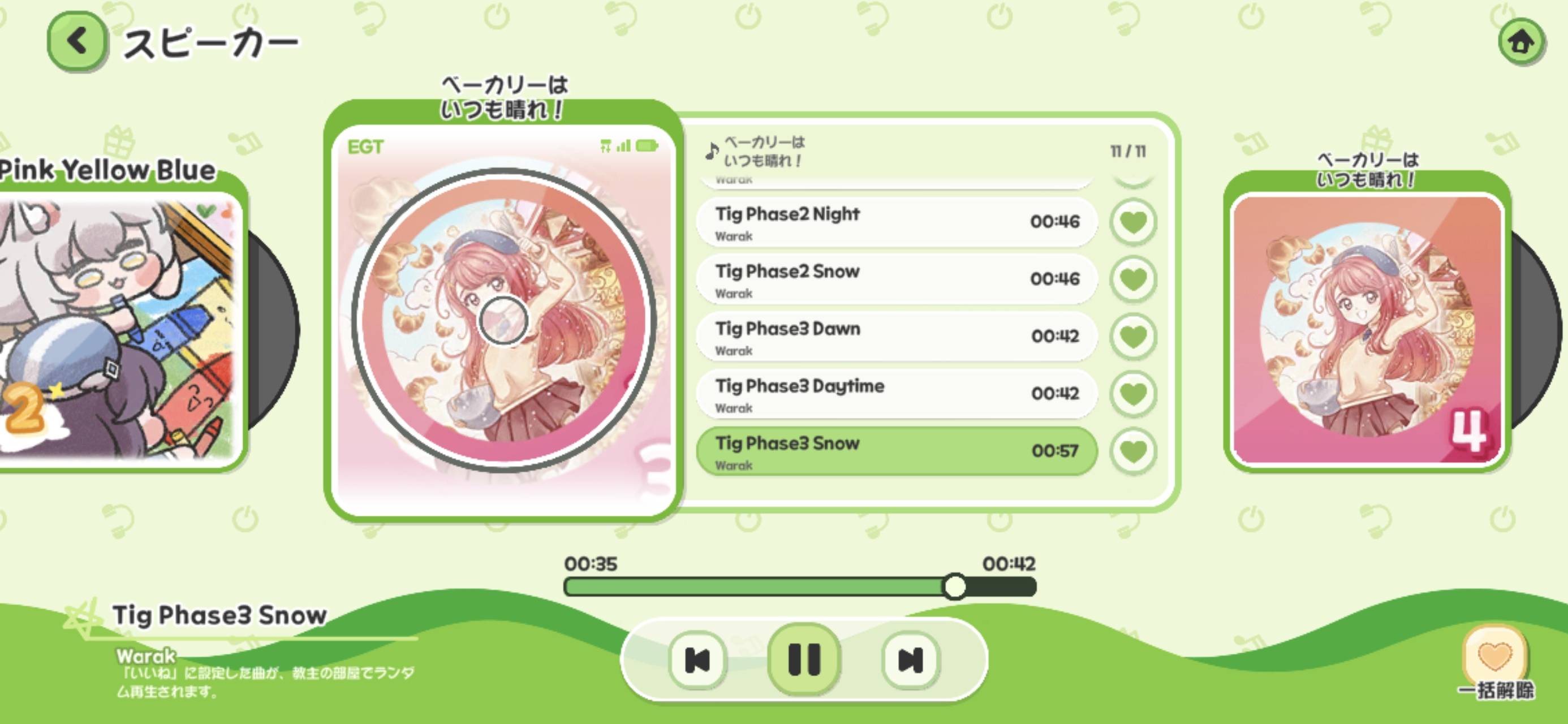Go back with the green arrow button
This screenshot has width=1568, height=724.
pos(77,41)
